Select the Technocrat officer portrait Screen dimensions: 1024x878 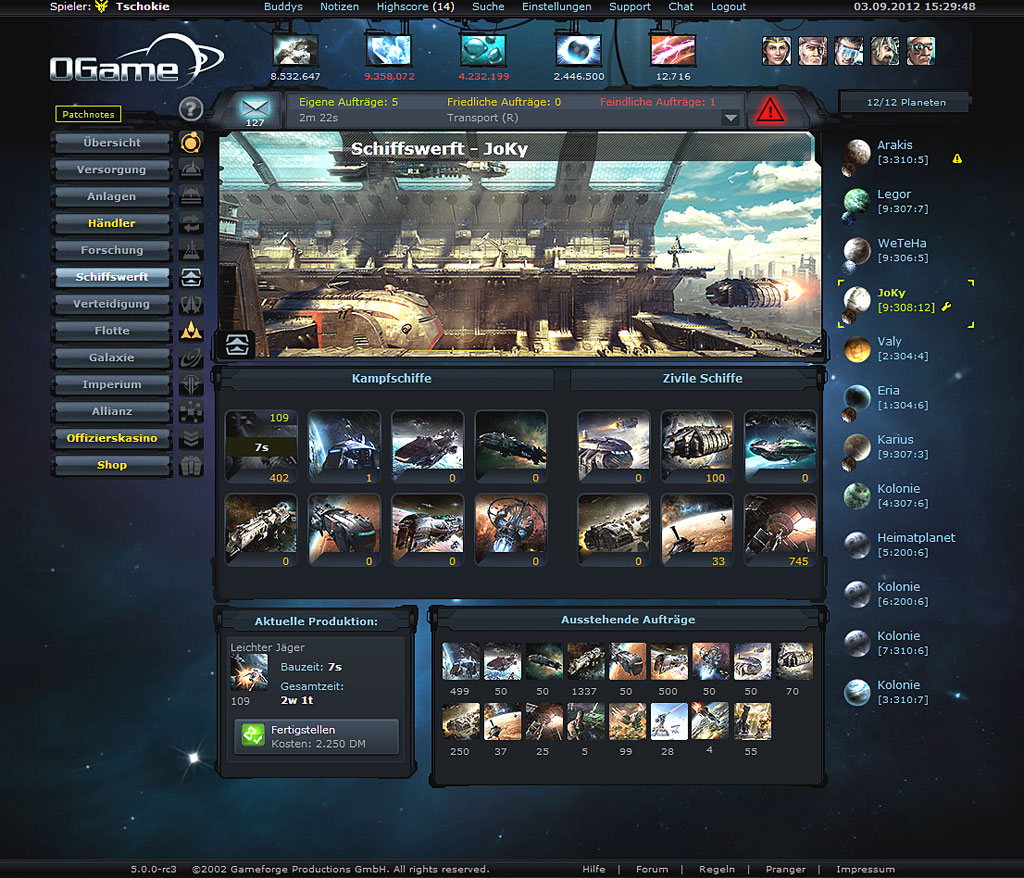coord(920,51)
